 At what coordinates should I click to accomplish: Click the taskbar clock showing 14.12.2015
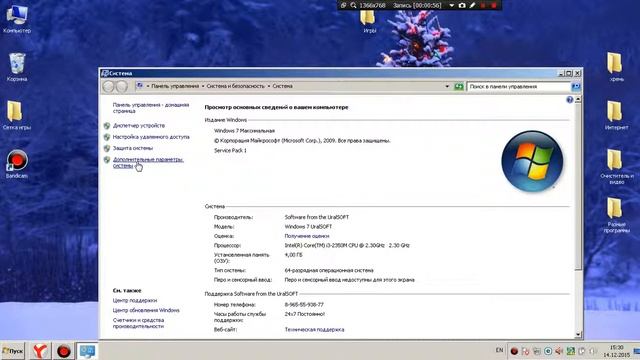[x=616, y=351]
